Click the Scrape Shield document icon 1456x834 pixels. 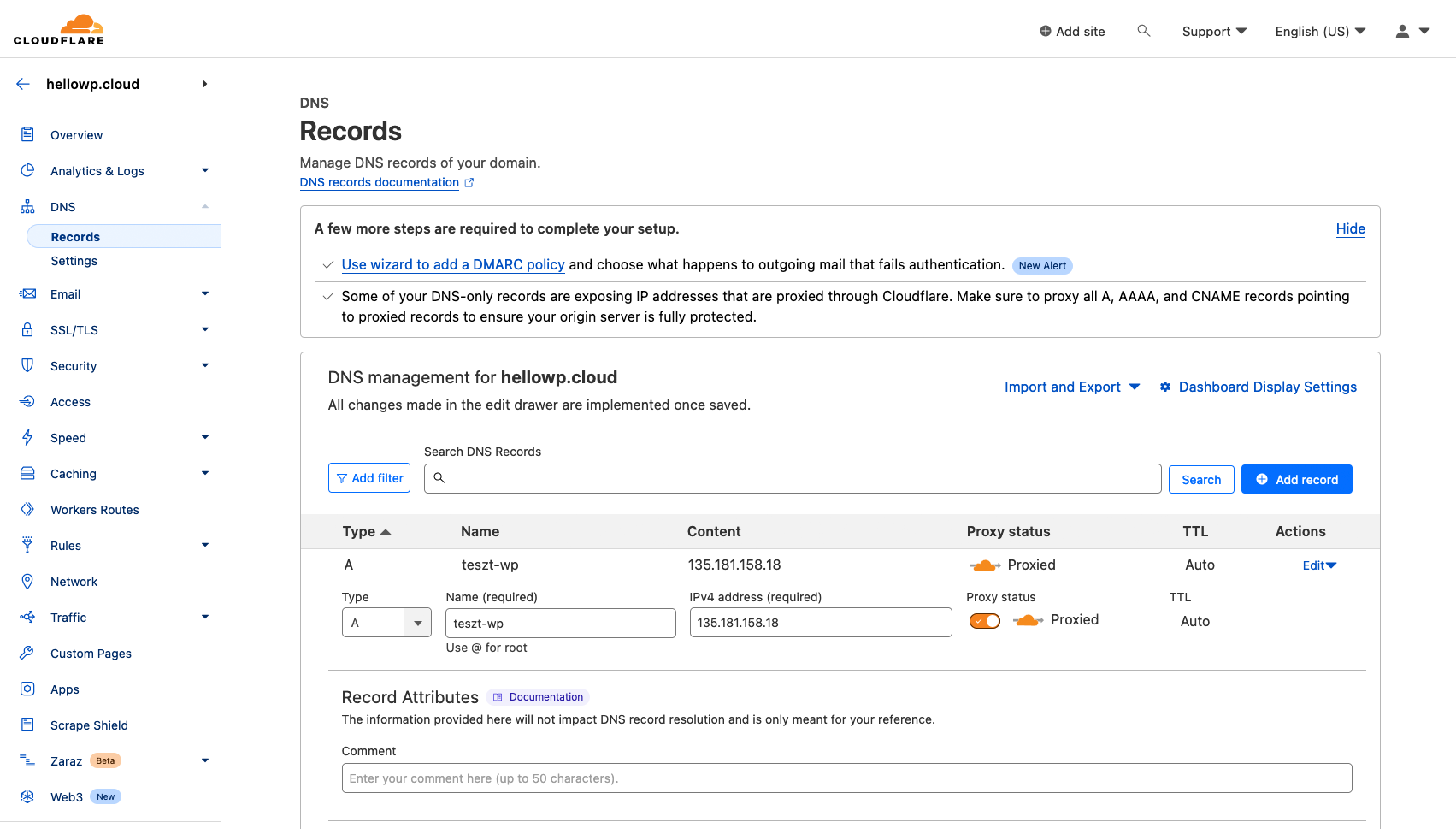[x=27, y=725]
